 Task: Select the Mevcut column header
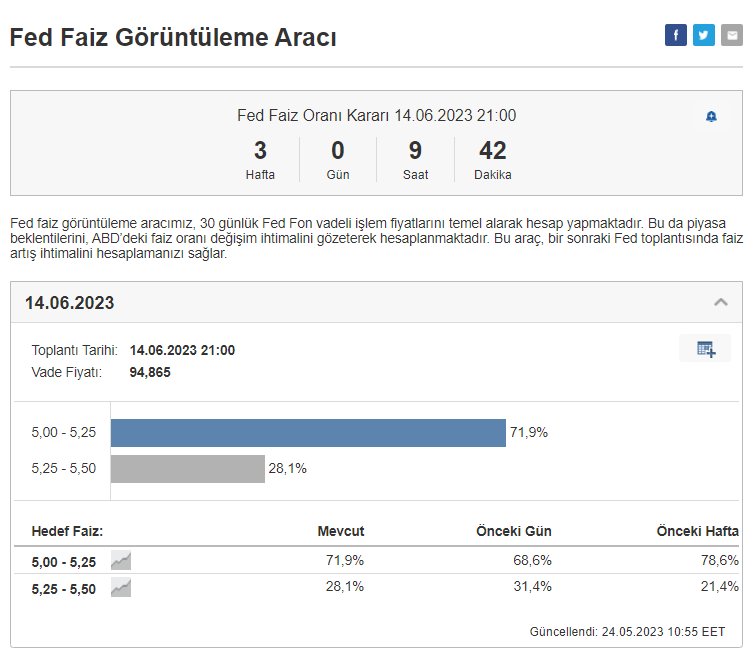tap(341, 531)
